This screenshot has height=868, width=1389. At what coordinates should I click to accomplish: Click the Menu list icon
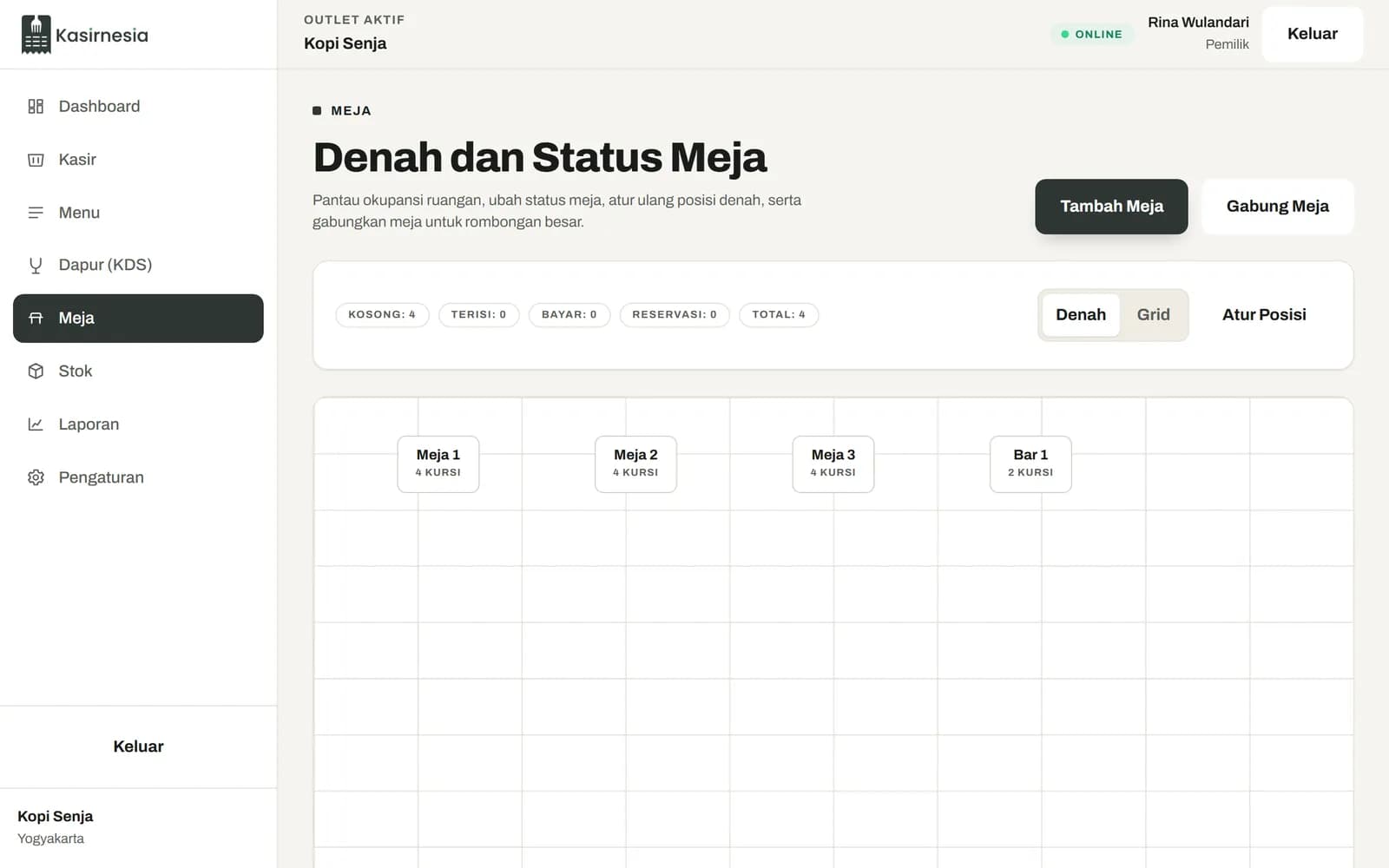(x=36, y=213)
